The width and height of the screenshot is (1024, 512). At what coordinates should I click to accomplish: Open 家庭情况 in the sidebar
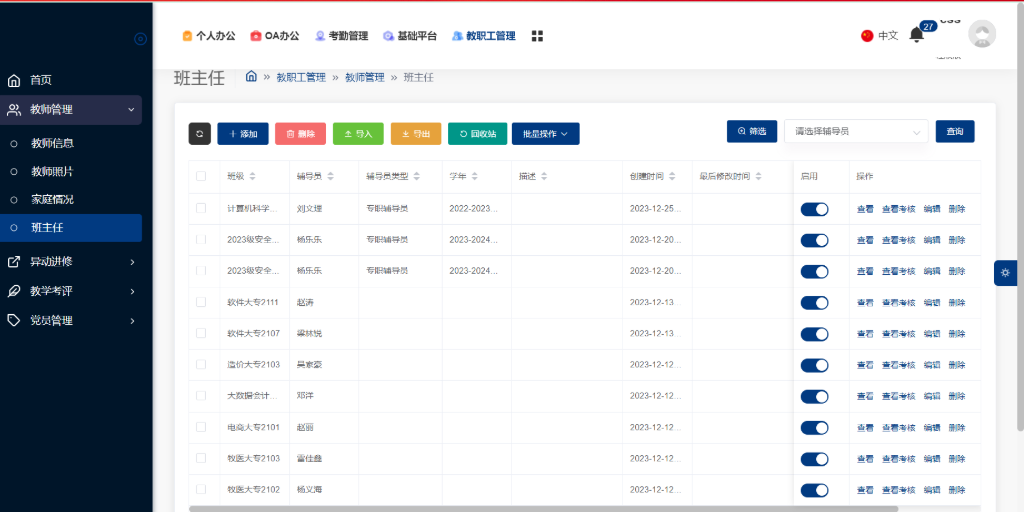click(53, 200)
